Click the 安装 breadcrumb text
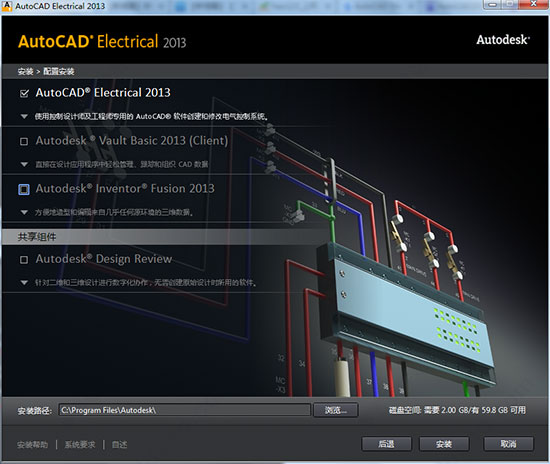Image resolution: width=550 pixels, height=464 pixels. (25, 72)
